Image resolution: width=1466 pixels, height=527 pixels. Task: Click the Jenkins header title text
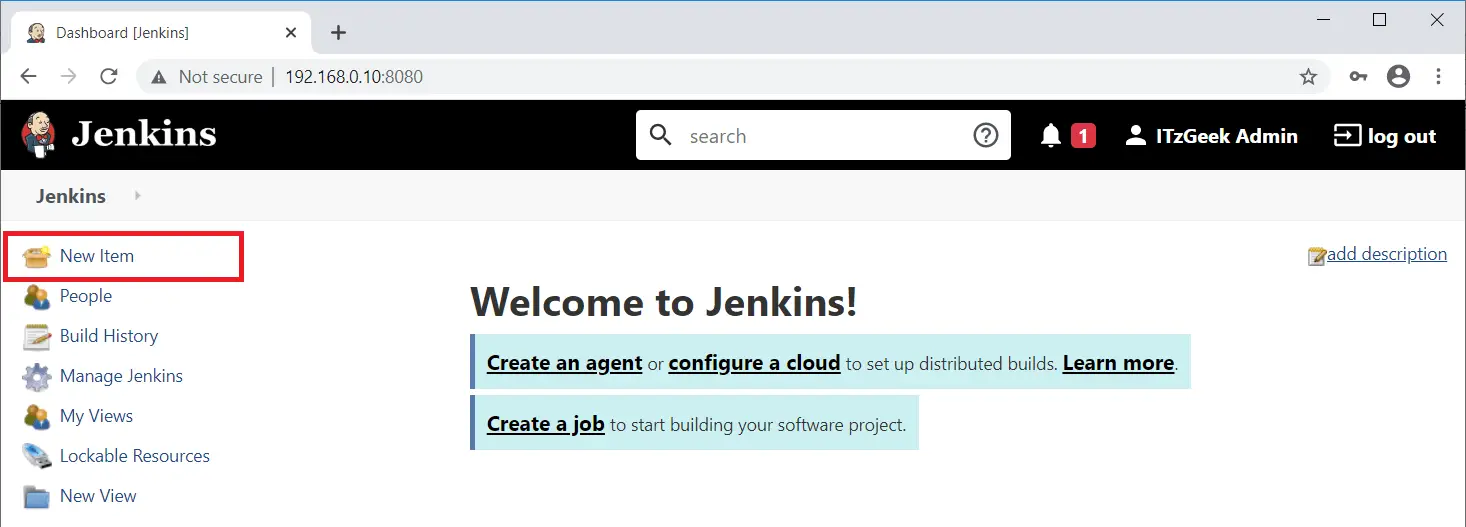coord(144,134)
